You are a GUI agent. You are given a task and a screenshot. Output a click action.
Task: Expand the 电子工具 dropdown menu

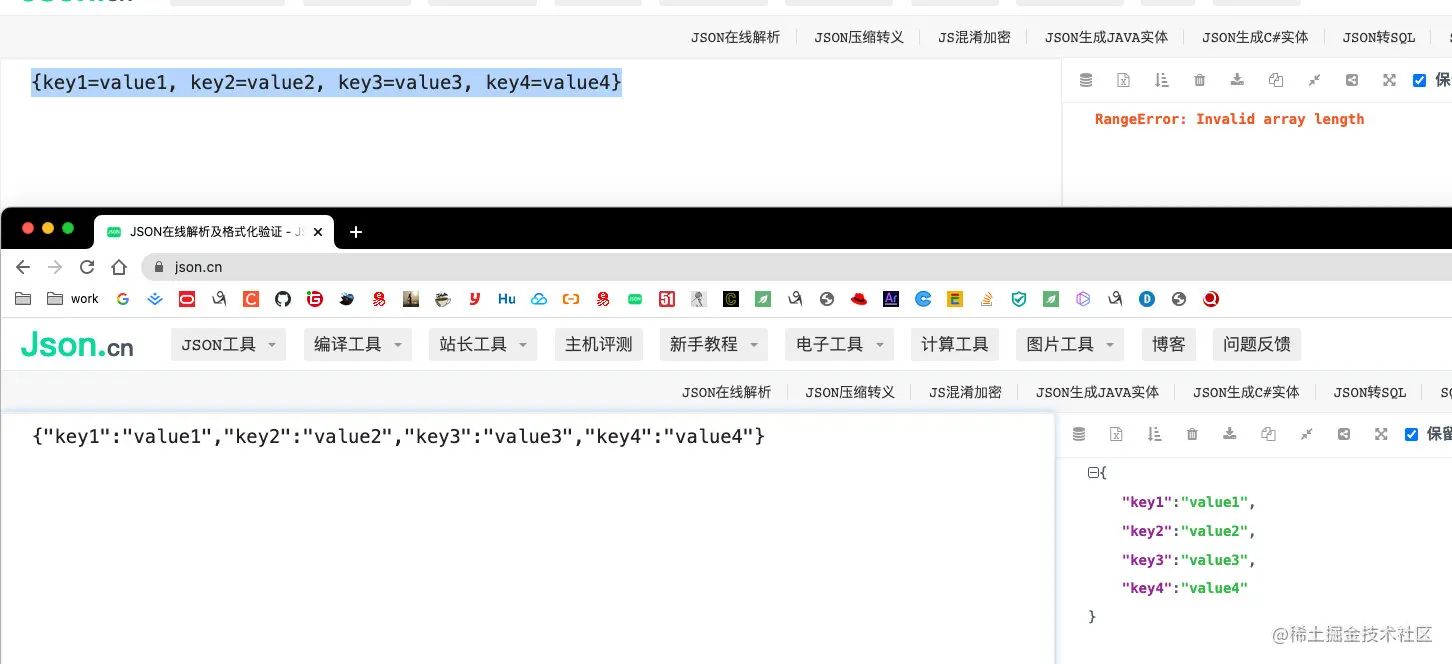click(x=839, y=344)
